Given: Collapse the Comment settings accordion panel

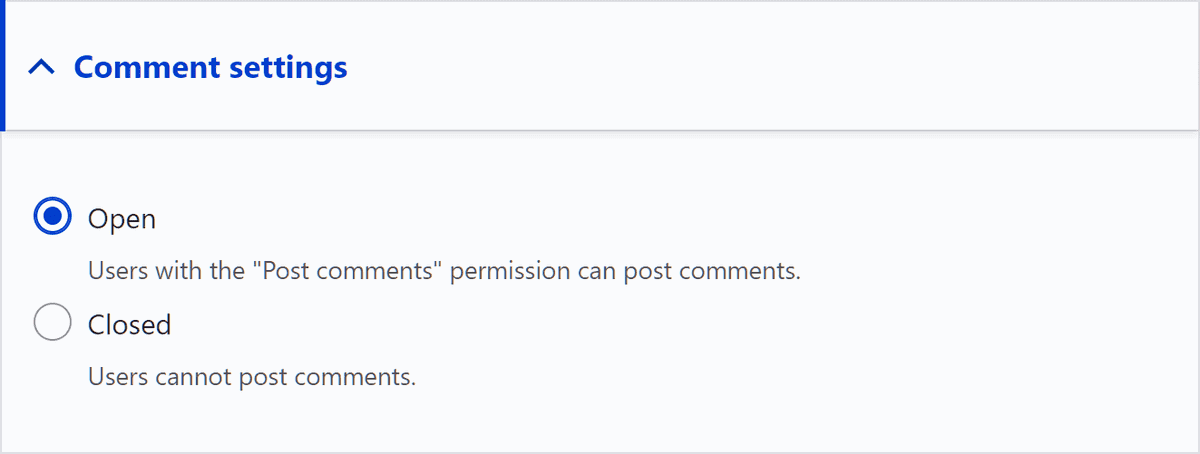Looking at the screenshot, I should point(210,68).
